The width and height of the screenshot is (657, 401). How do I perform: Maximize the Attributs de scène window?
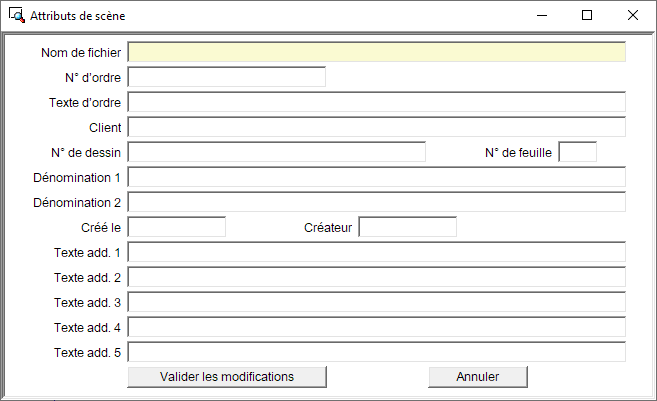587,16
